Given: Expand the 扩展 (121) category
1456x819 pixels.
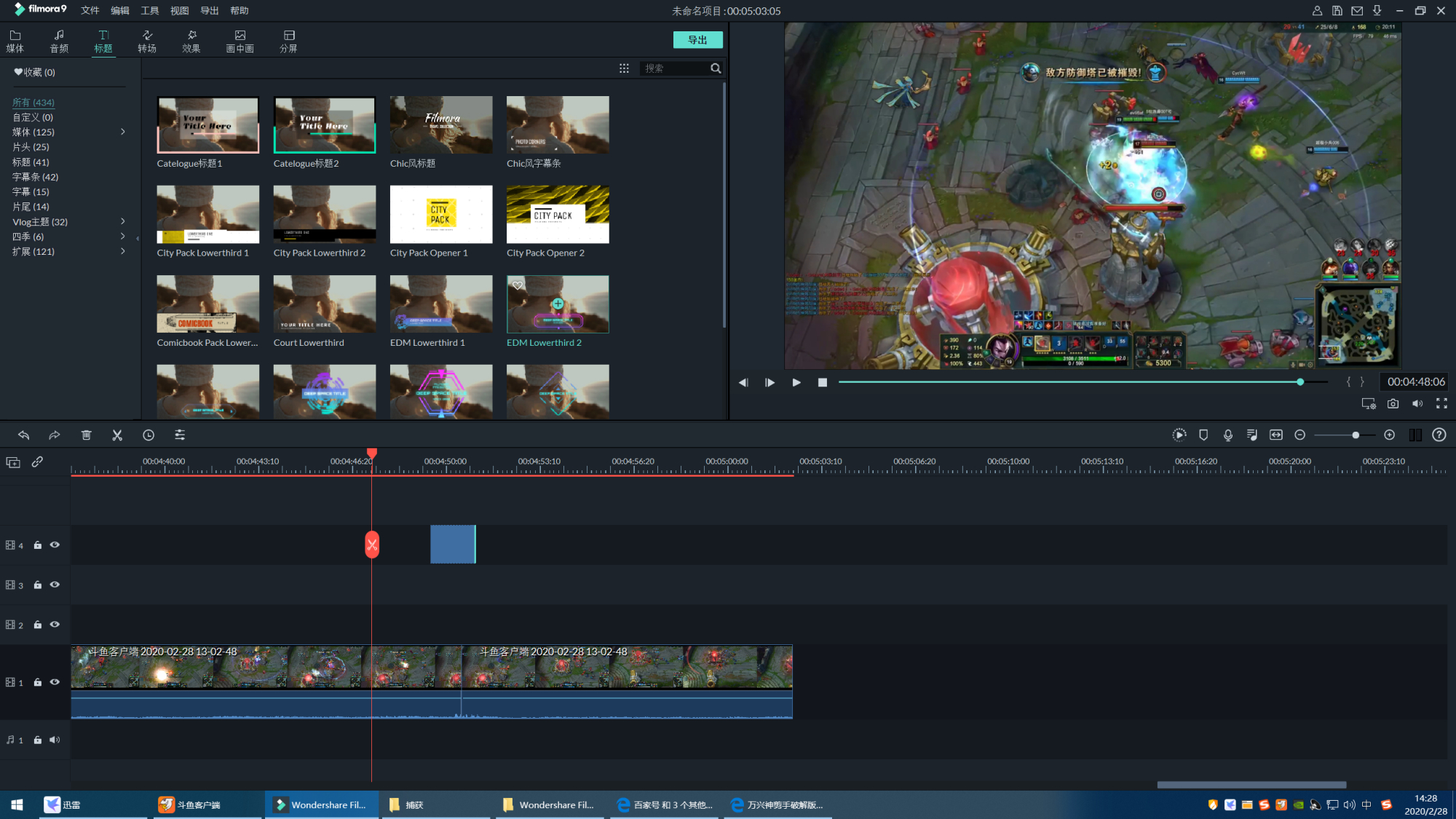Looking at the screenshot, I should point(122,252).
